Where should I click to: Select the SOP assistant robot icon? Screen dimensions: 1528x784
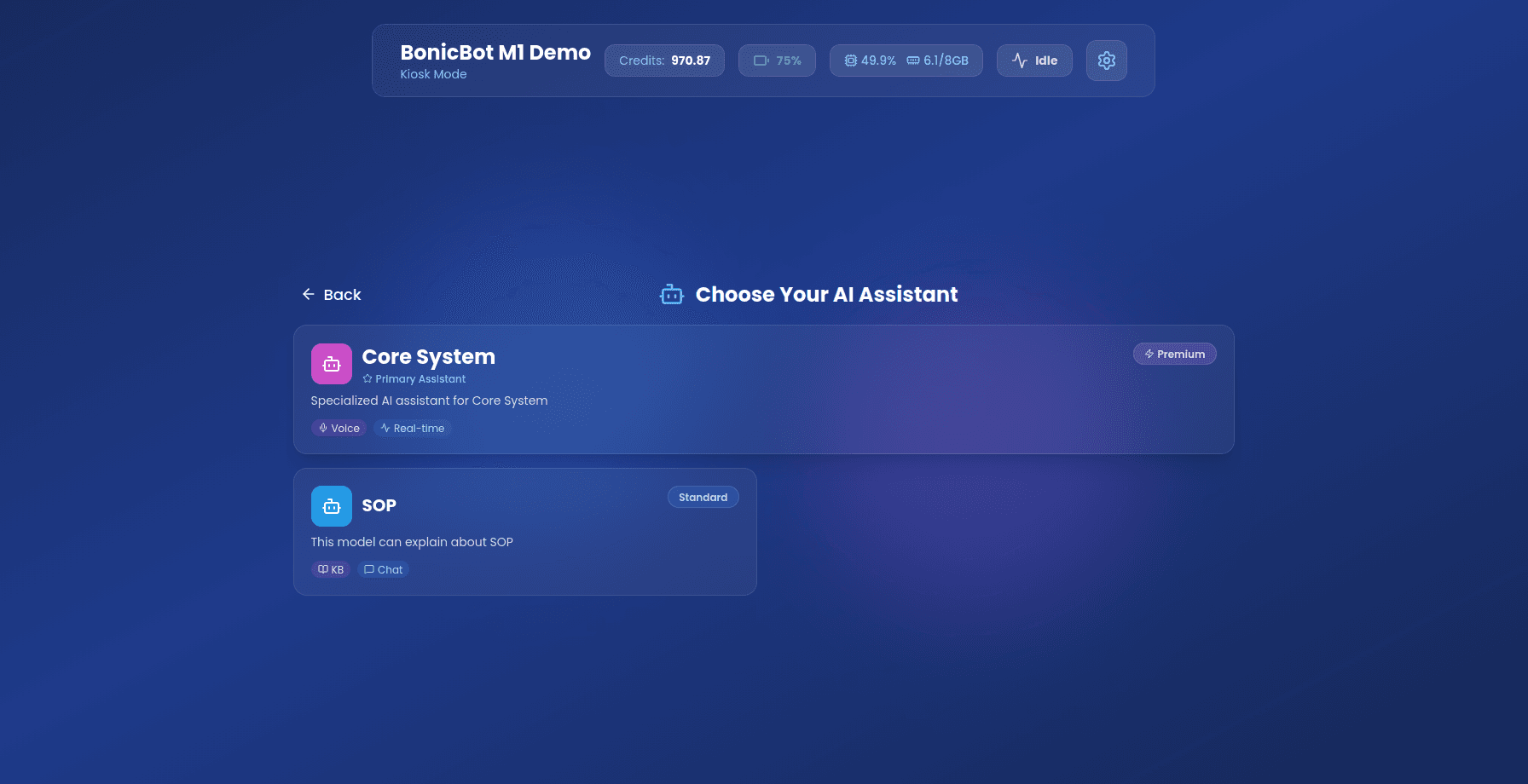click(x=331, y=505)
